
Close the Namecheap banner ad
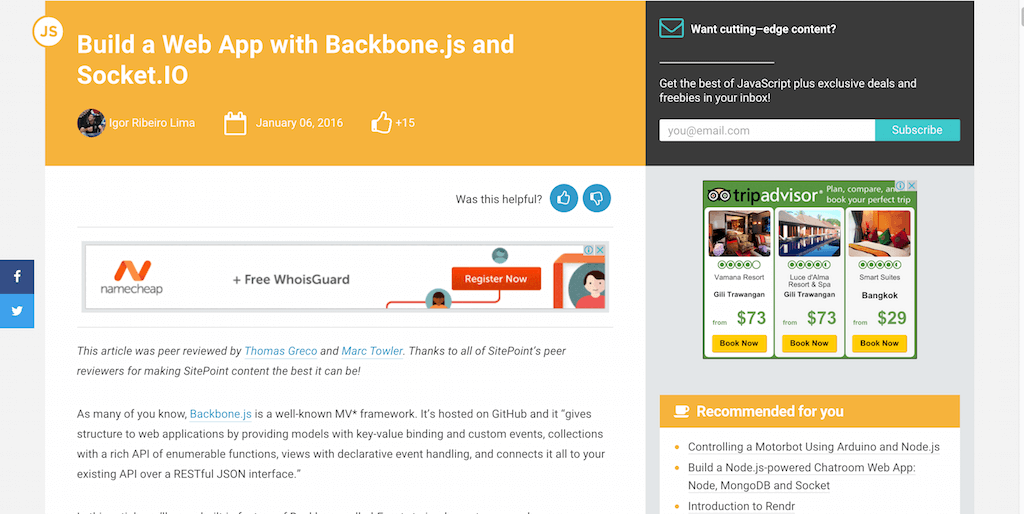coord(600,249)
